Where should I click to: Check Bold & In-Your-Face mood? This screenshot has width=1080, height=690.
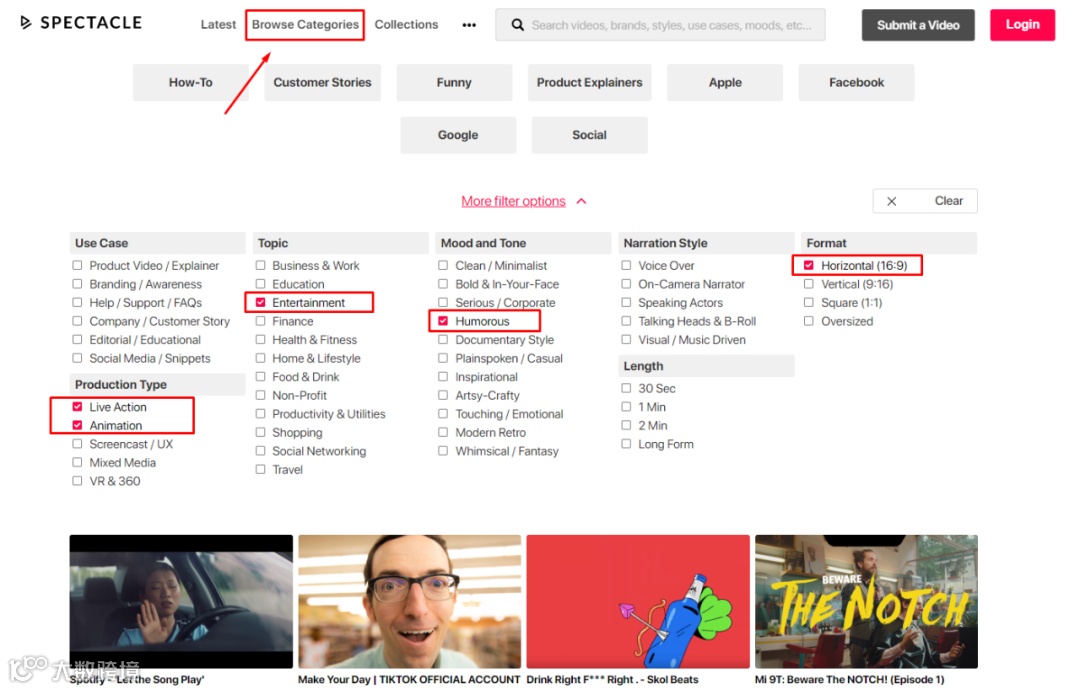[443, 284]
